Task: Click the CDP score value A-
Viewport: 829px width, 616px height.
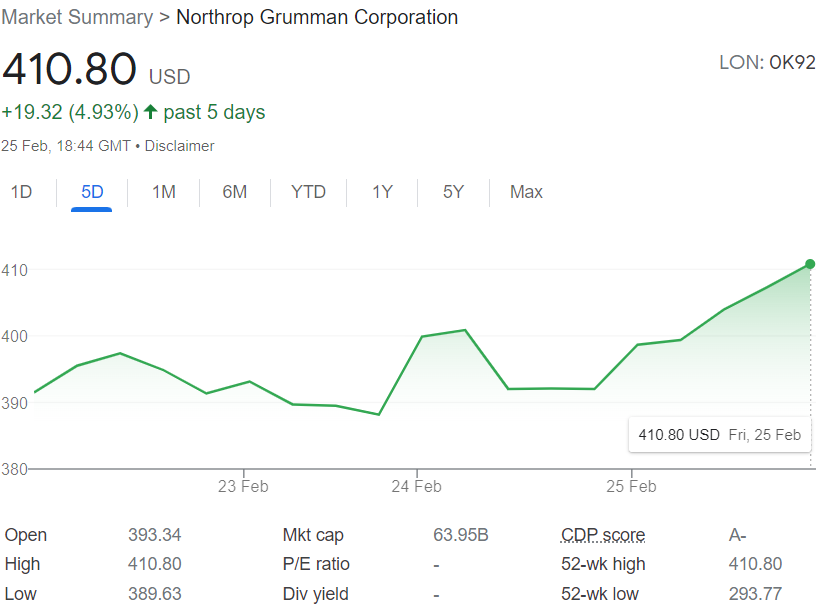Action: click(x=737, y=535)
